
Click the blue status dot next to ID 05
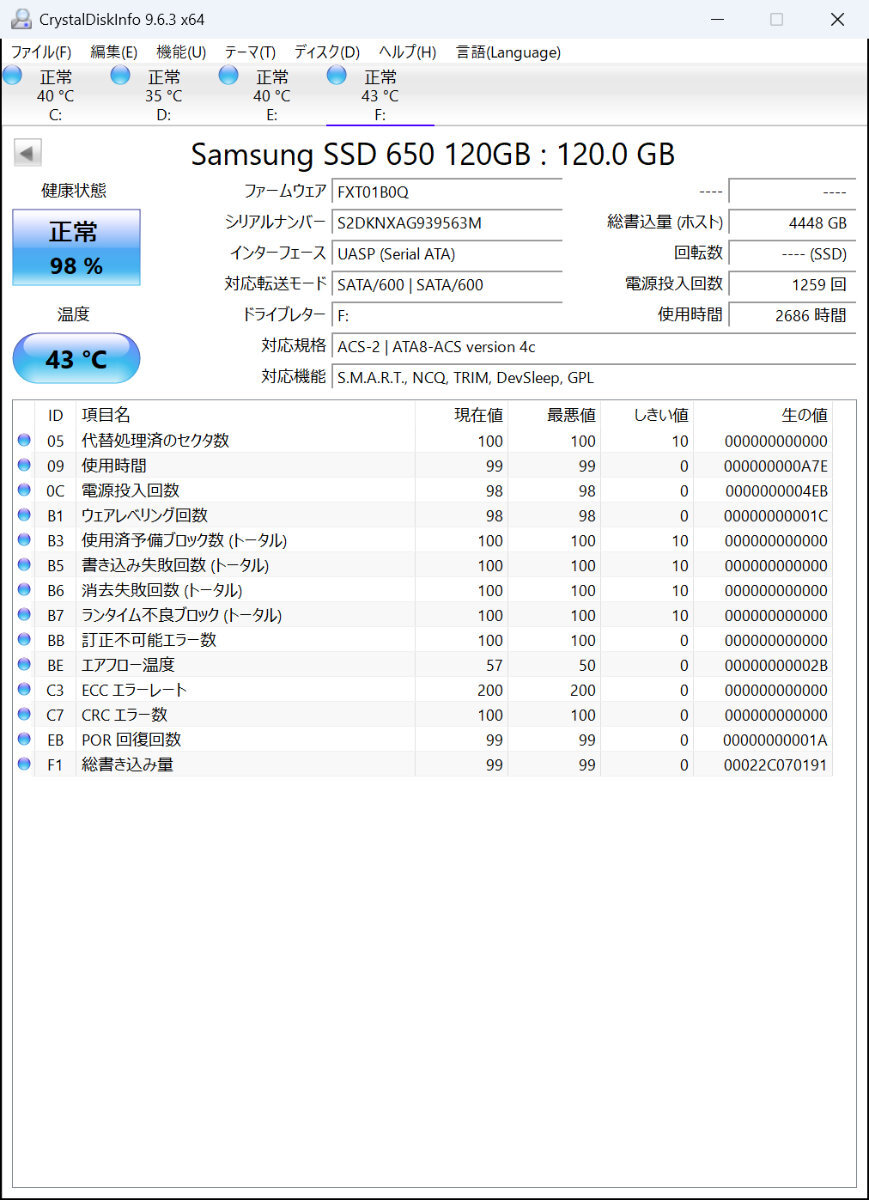23,440
